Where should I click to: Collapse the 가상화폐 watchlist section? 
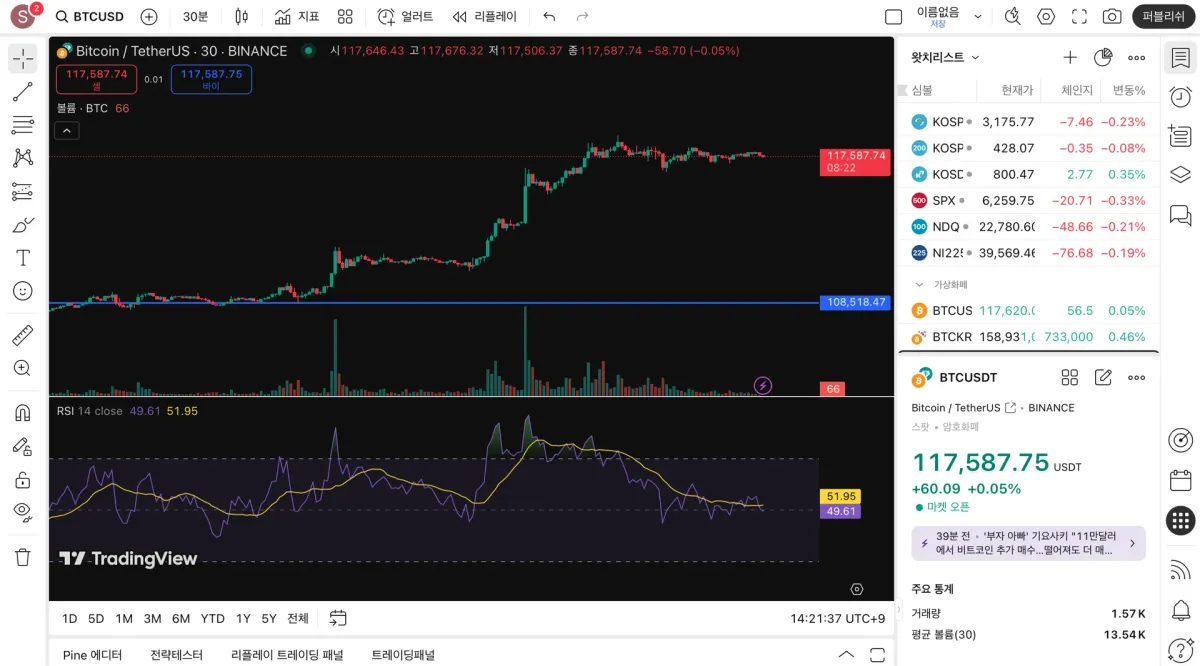click(920, 285)
